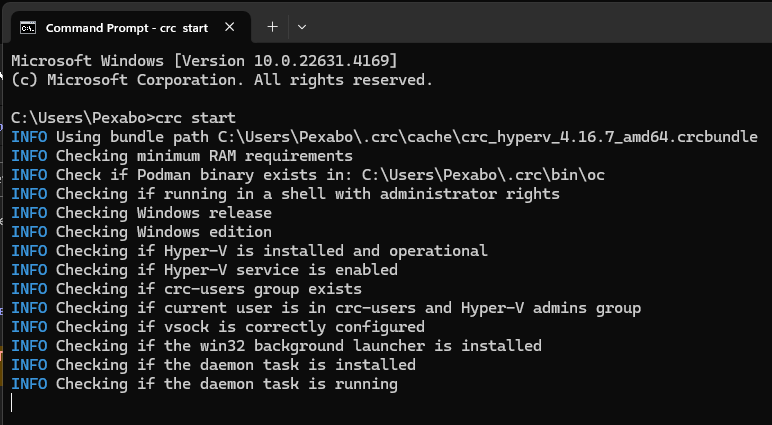This screenshot has width=772, height=425.
Task: Click the 'shell with administrator rights' line
Action: (x=286, y=194)
